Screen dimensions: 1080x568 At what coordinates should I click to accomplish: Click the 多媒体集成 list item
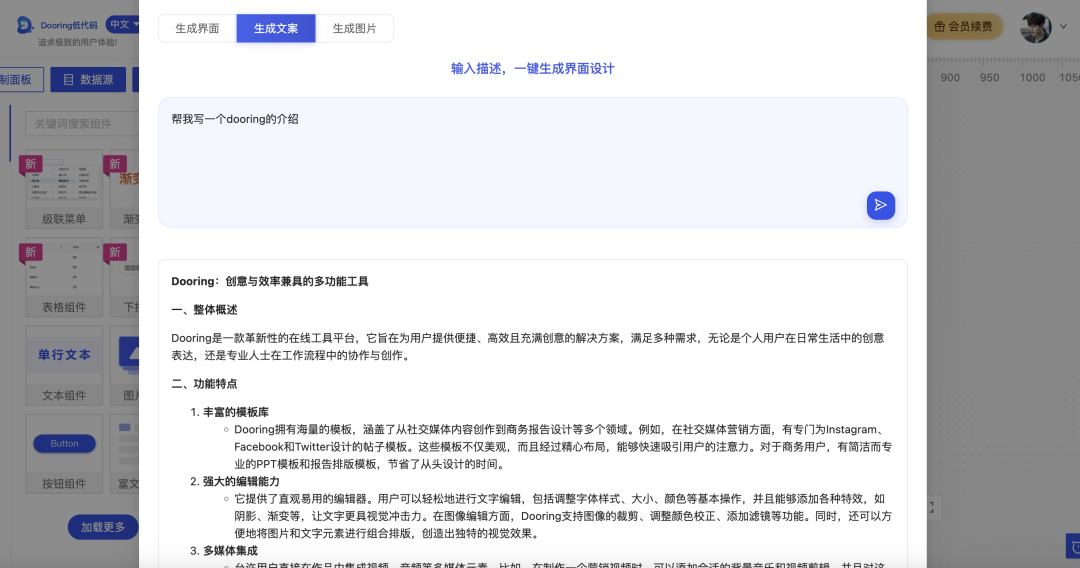point(230,551)
